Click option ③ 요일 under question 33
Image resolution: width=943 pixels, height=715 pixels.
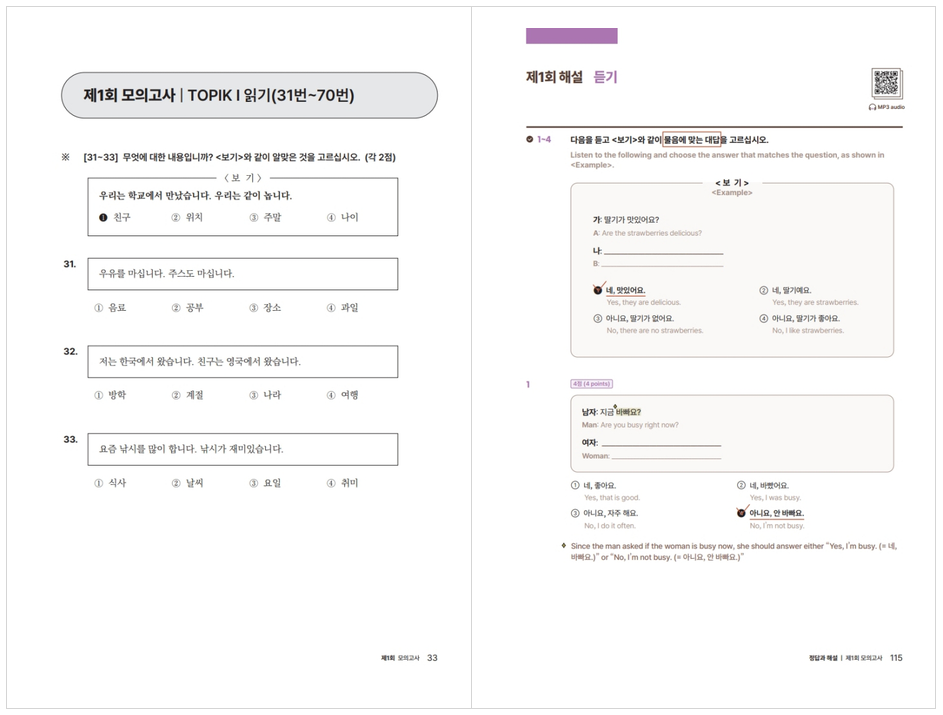click(x=265, y=483)
